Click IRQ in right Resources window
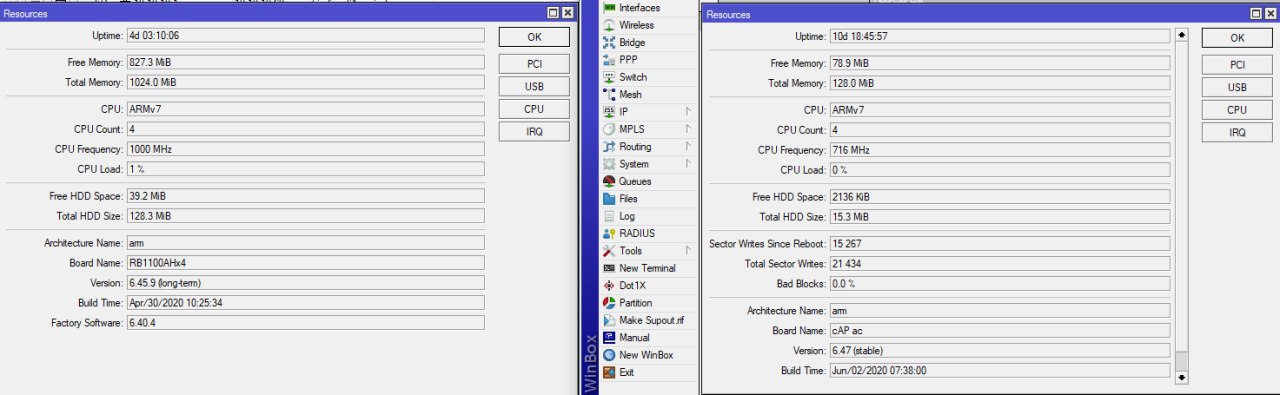The width and height of the screenshot is (1280, 395). click(1237, 133)
